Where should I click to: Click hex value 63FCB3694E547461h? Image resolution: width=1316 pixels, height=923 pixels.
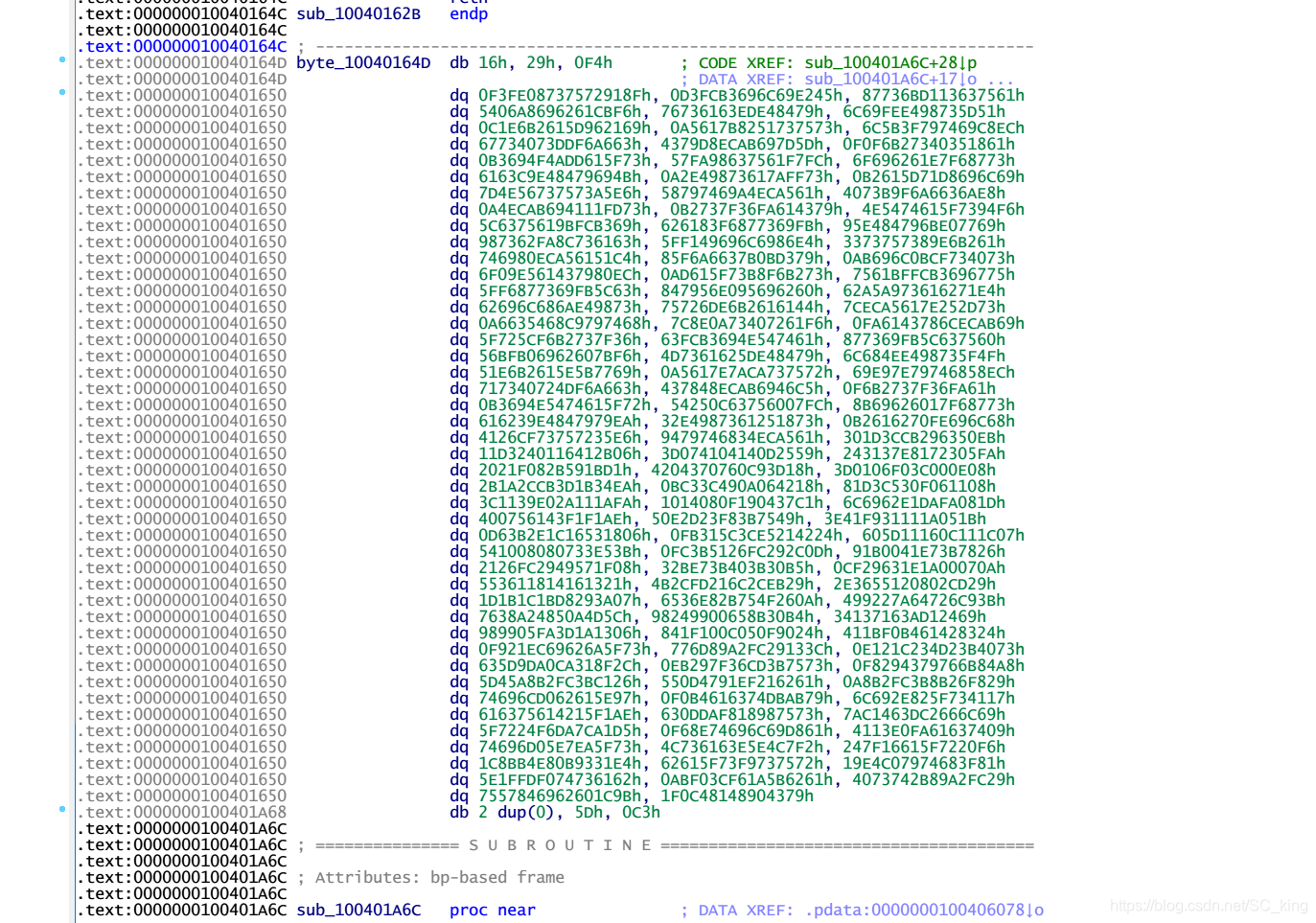(x=742, y=339)
